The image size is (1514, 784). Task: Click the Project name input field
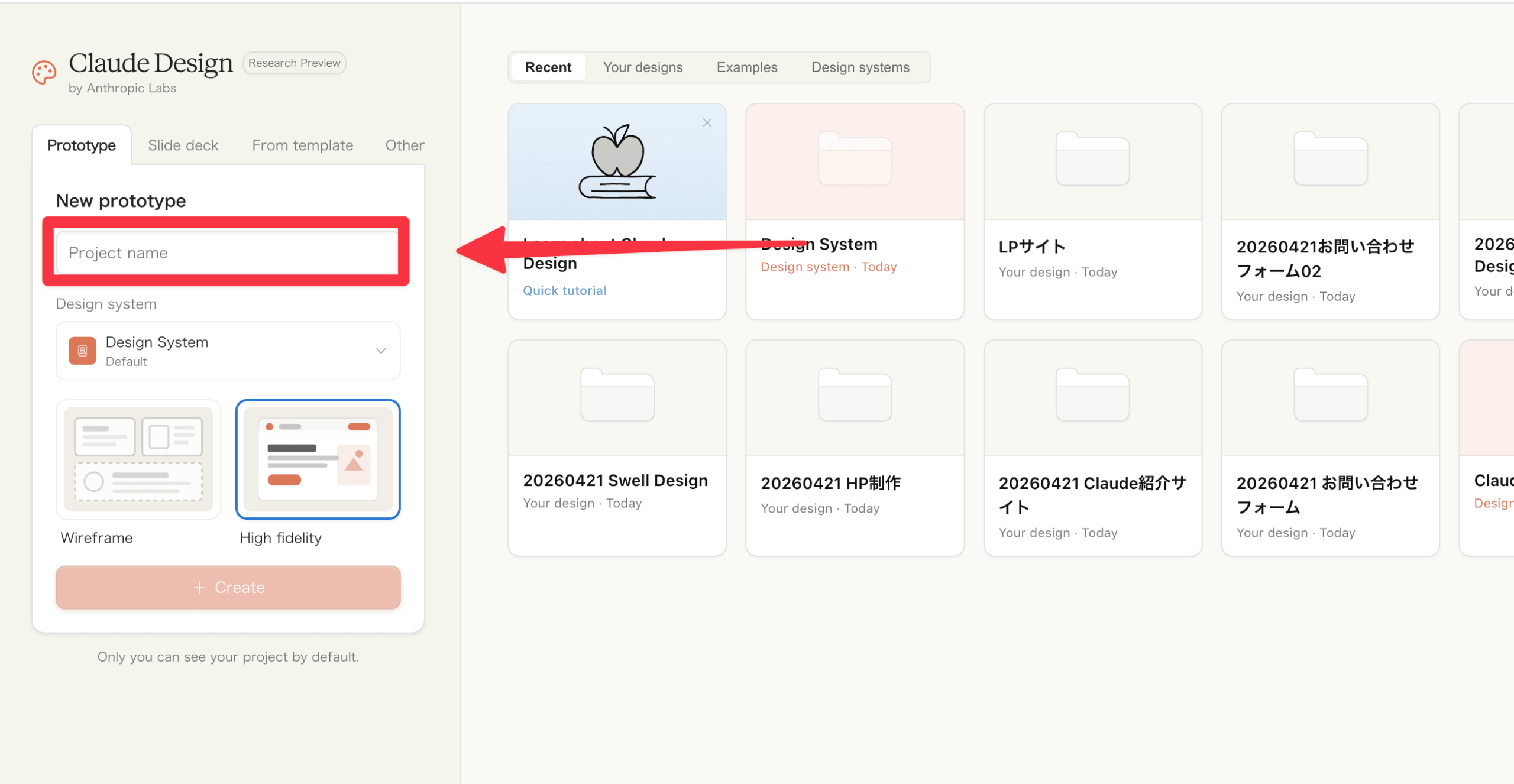pos(227,253)
